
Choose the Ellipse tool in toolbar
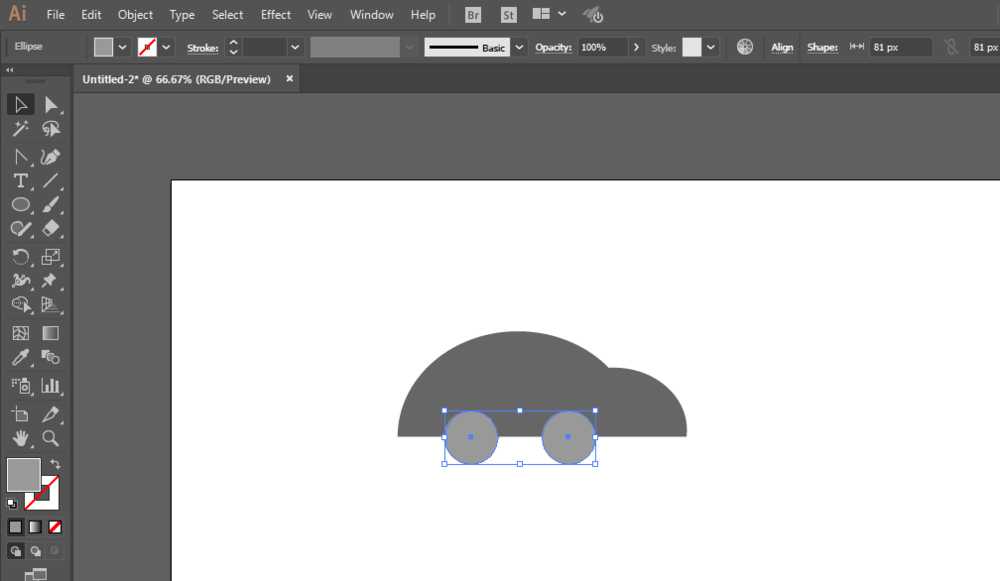click(x=20, y=205)
